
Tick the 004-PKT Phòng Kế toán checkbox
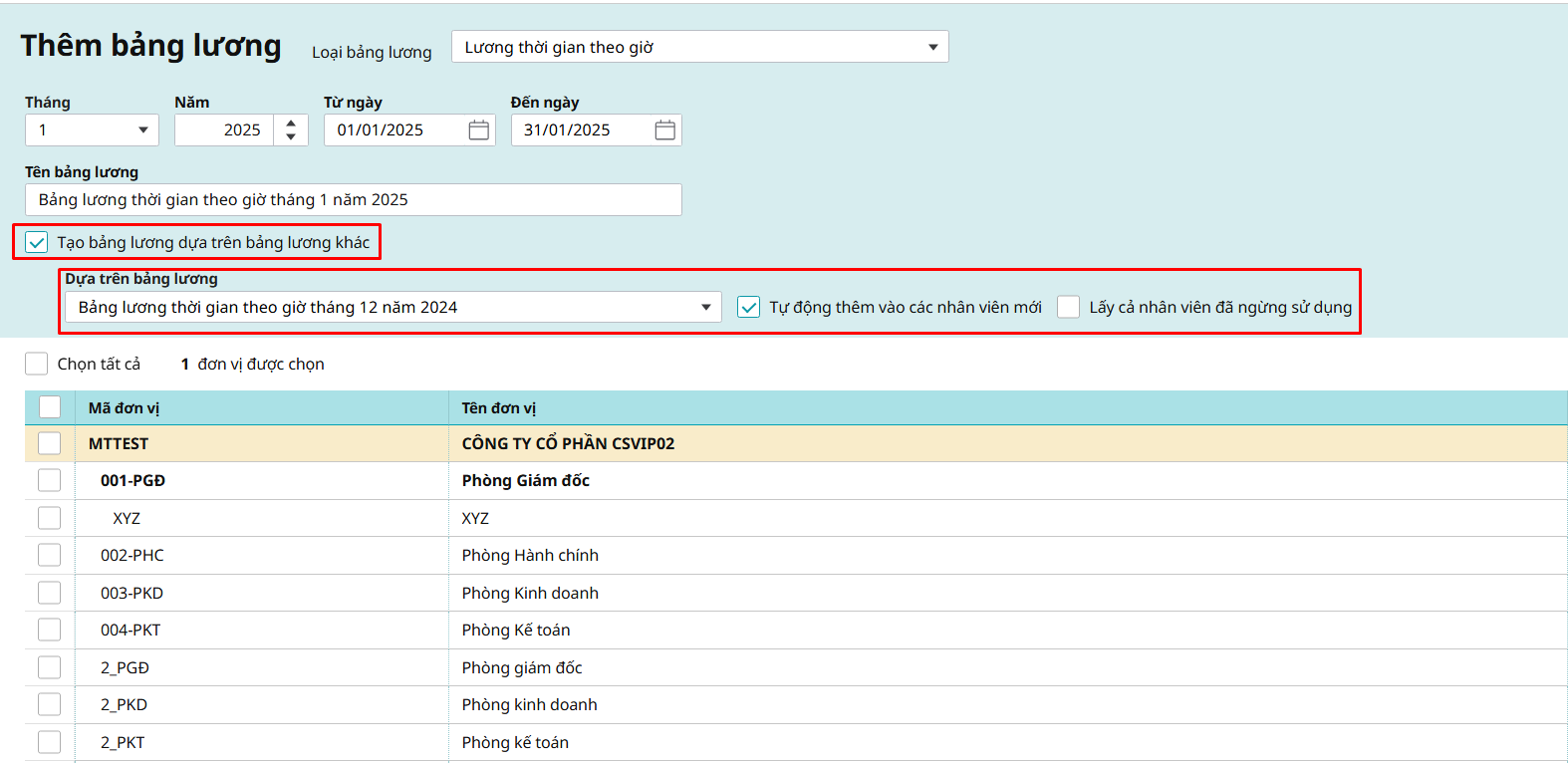coord(50,630)
